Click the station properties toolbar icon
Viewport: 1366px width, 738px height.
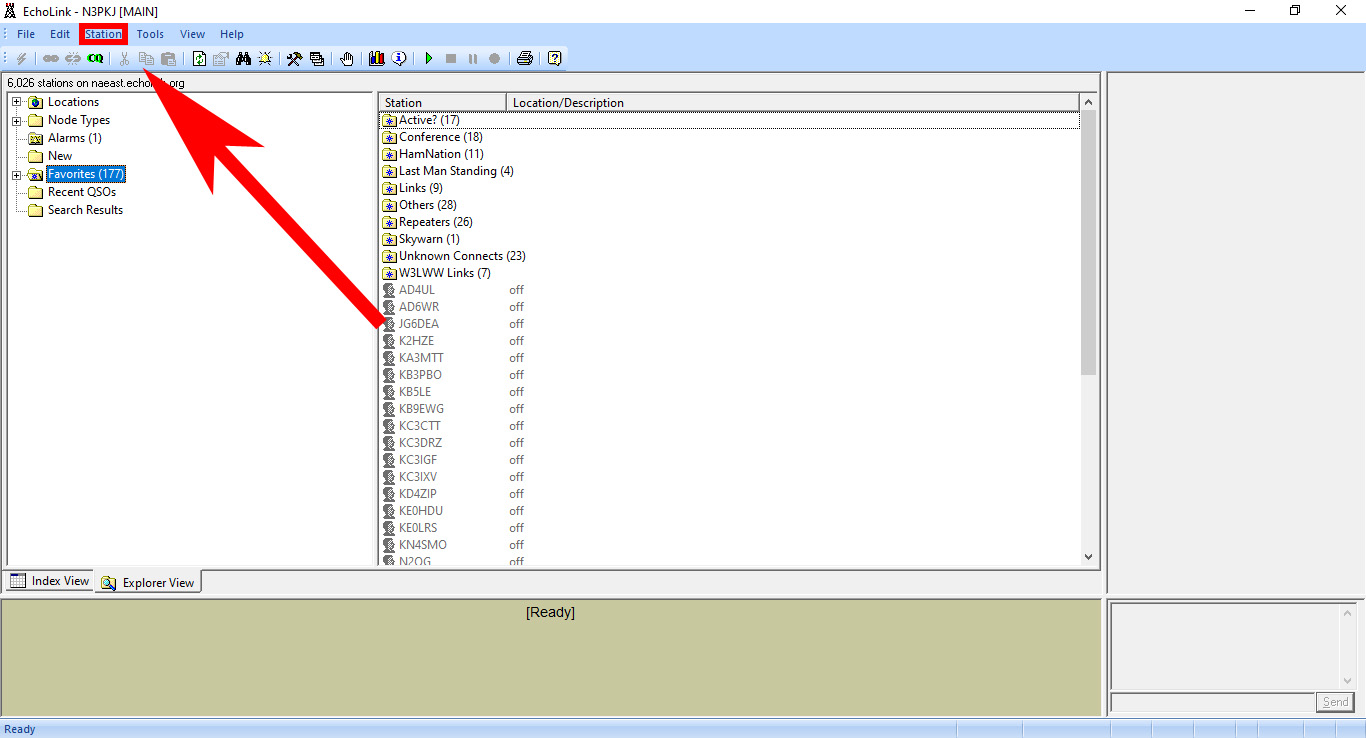[x=221, y=59]
